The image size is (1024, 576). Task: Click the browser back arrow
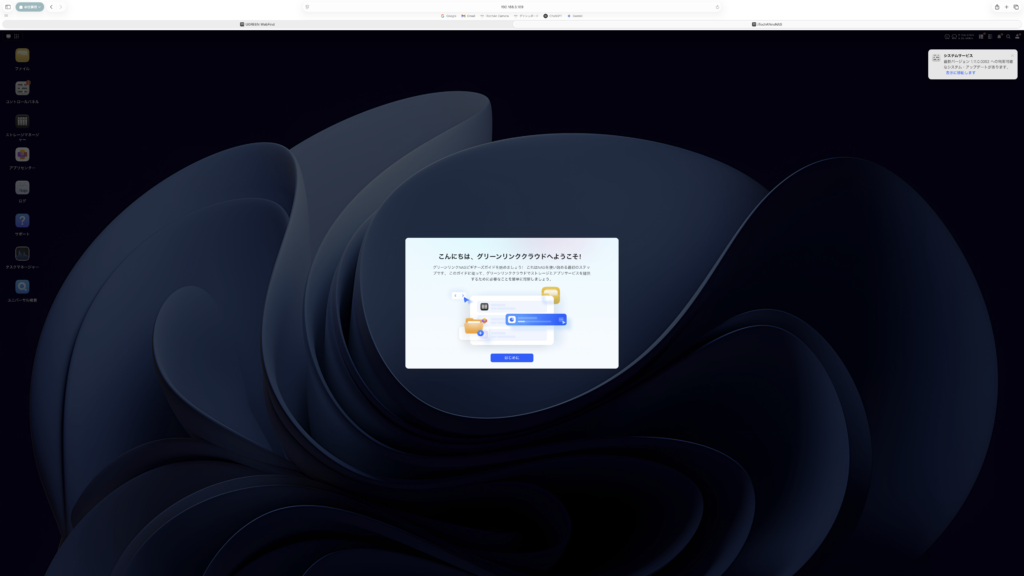point(51,7)
